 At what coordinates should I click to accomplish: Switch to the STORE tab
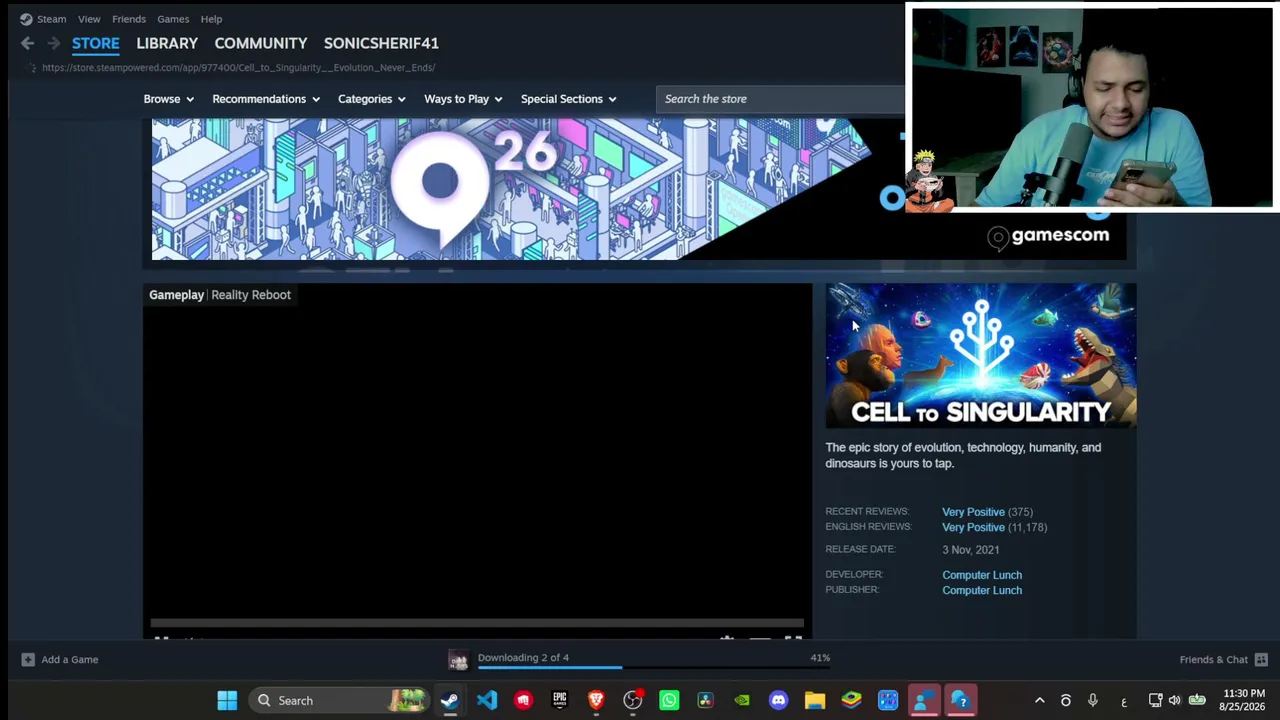pos(96,43)
